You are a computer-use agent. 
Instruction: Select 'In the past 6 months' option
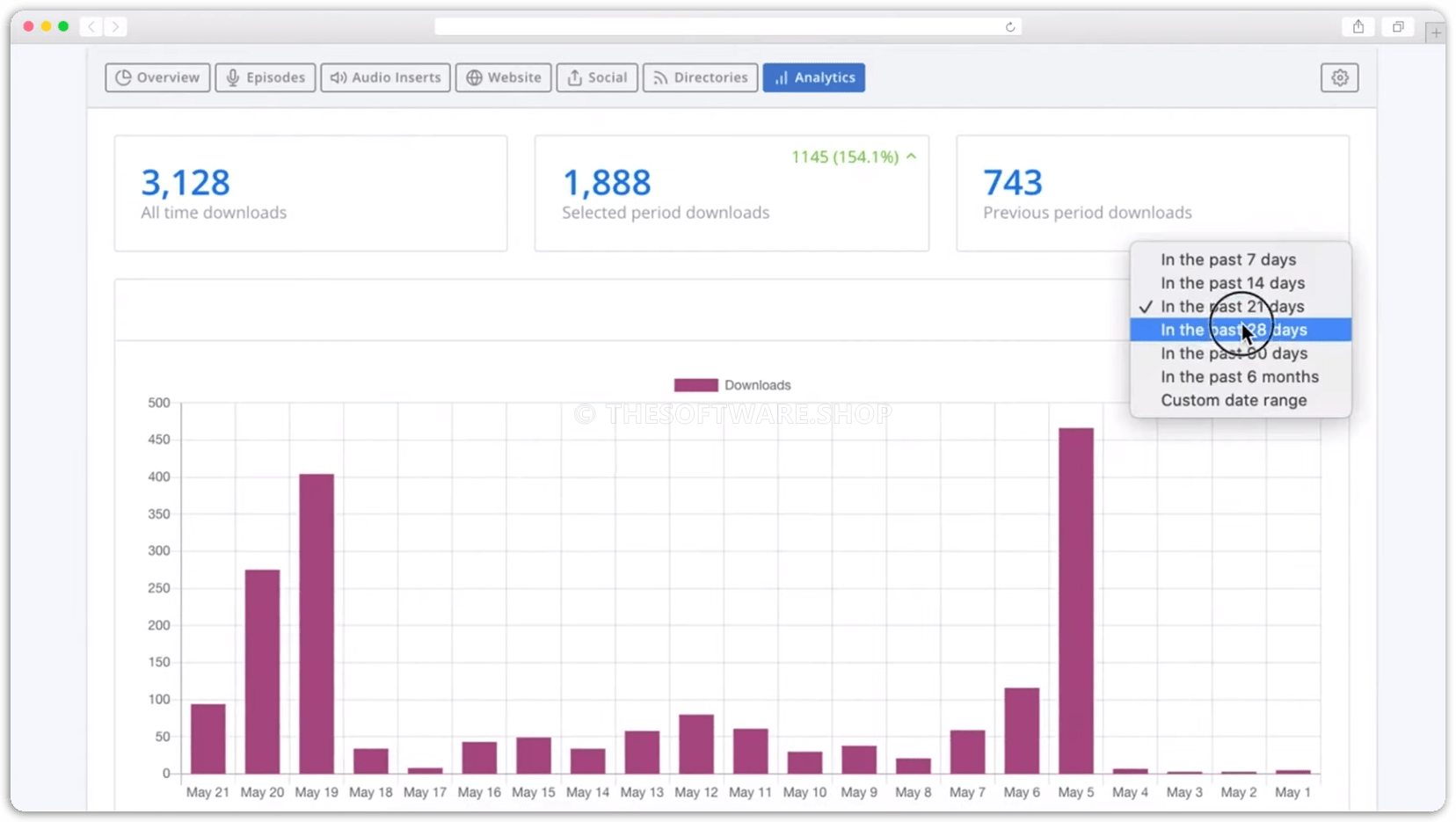(x=1240, y=376)
